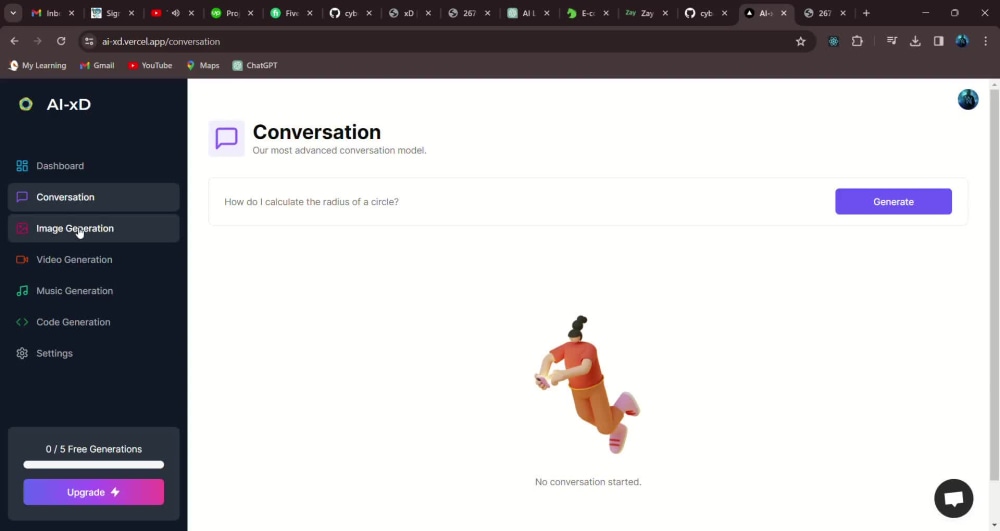Open Settings in the sidebar
Image resolution: width=1000 pixels, height=531 pixels.
93,353
